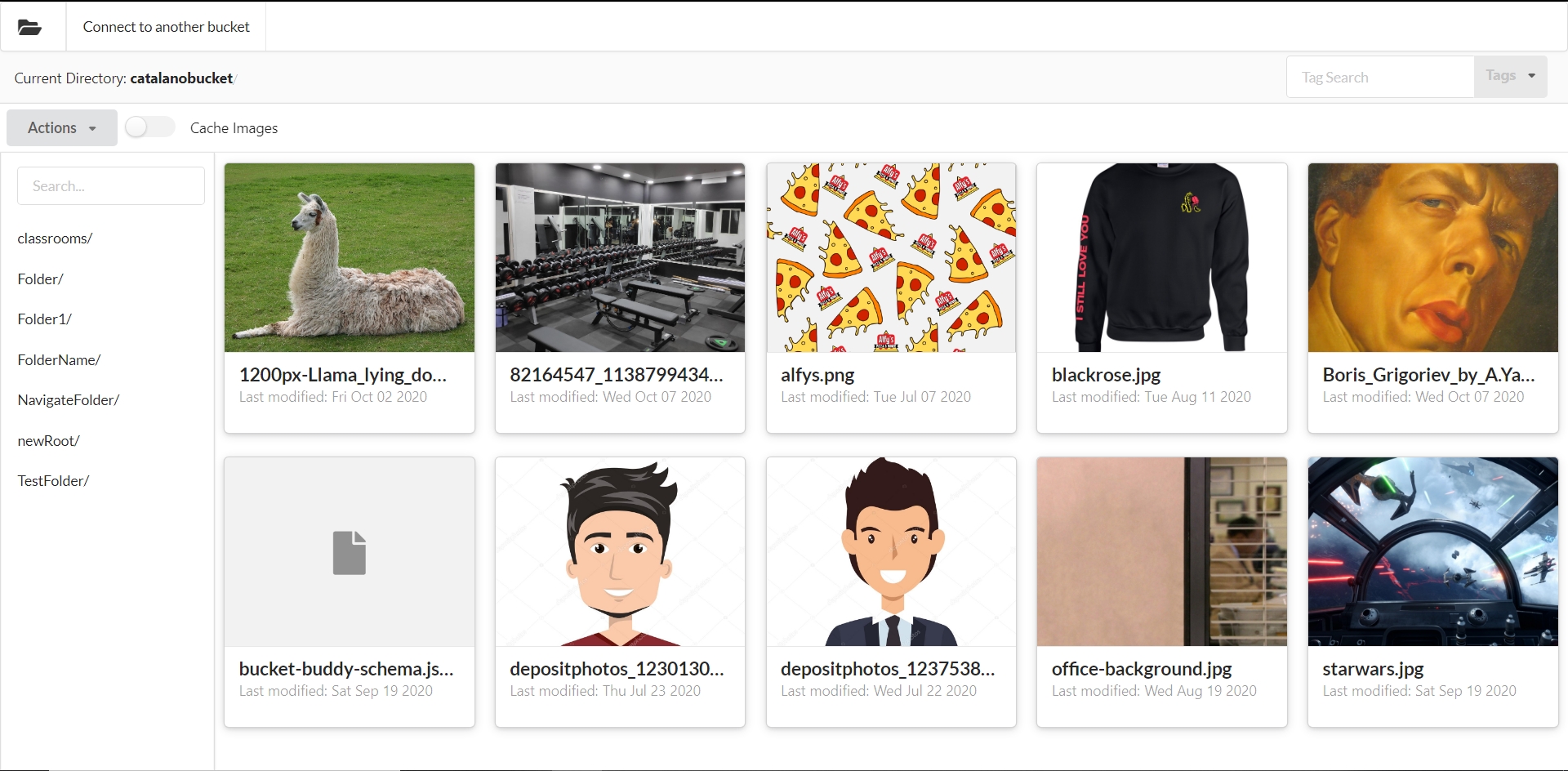Open the Folder/ directory
Screen dimensions: 1568x771
(x=40, y=279)
